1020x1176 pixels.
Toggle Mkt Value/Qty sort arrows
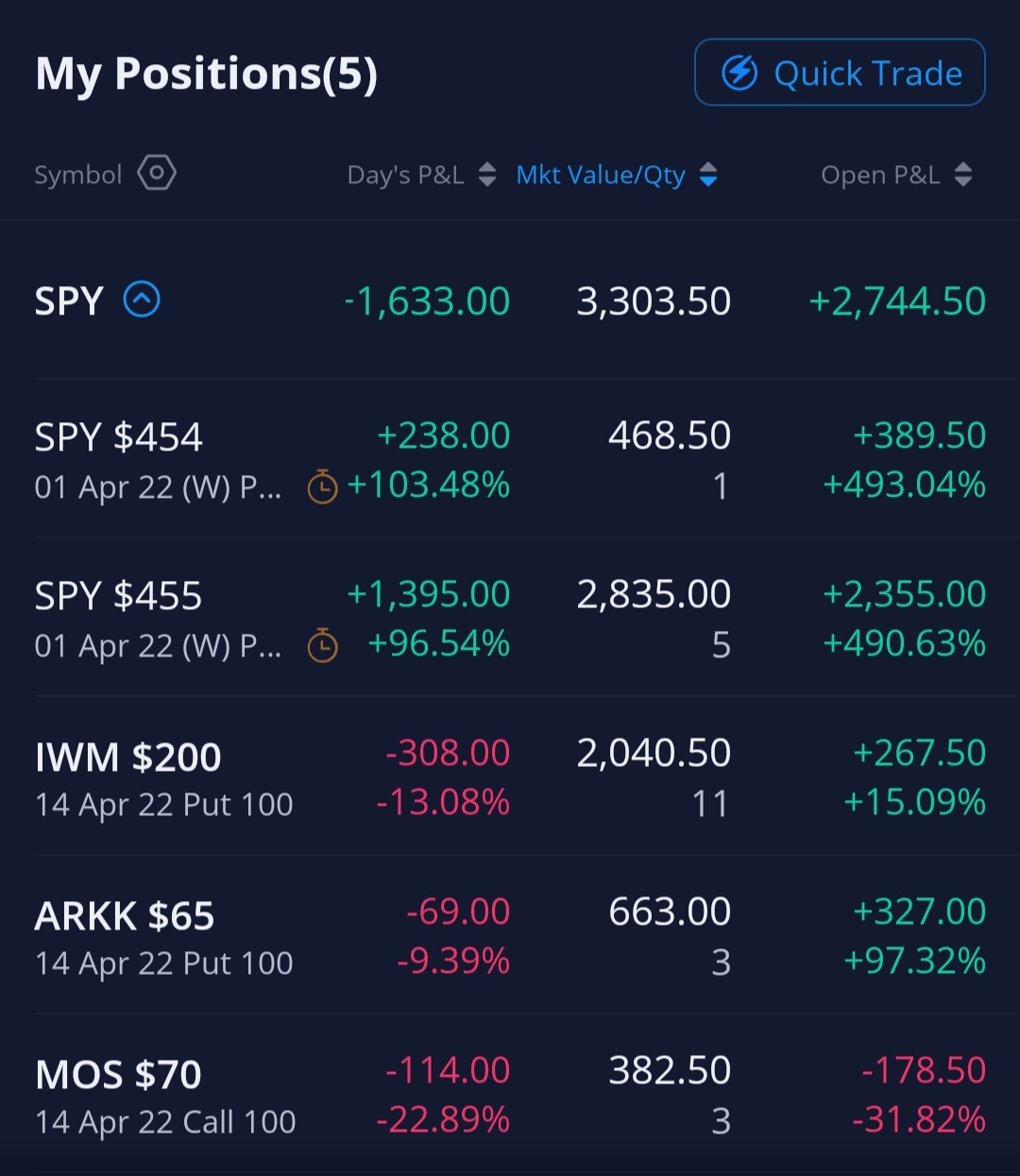pos(708,175)
